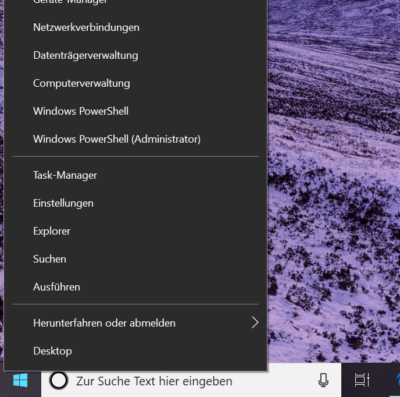This screenshot has width=400, height=397.
Task: Click the Windows Start button
Action: (20, 380)
